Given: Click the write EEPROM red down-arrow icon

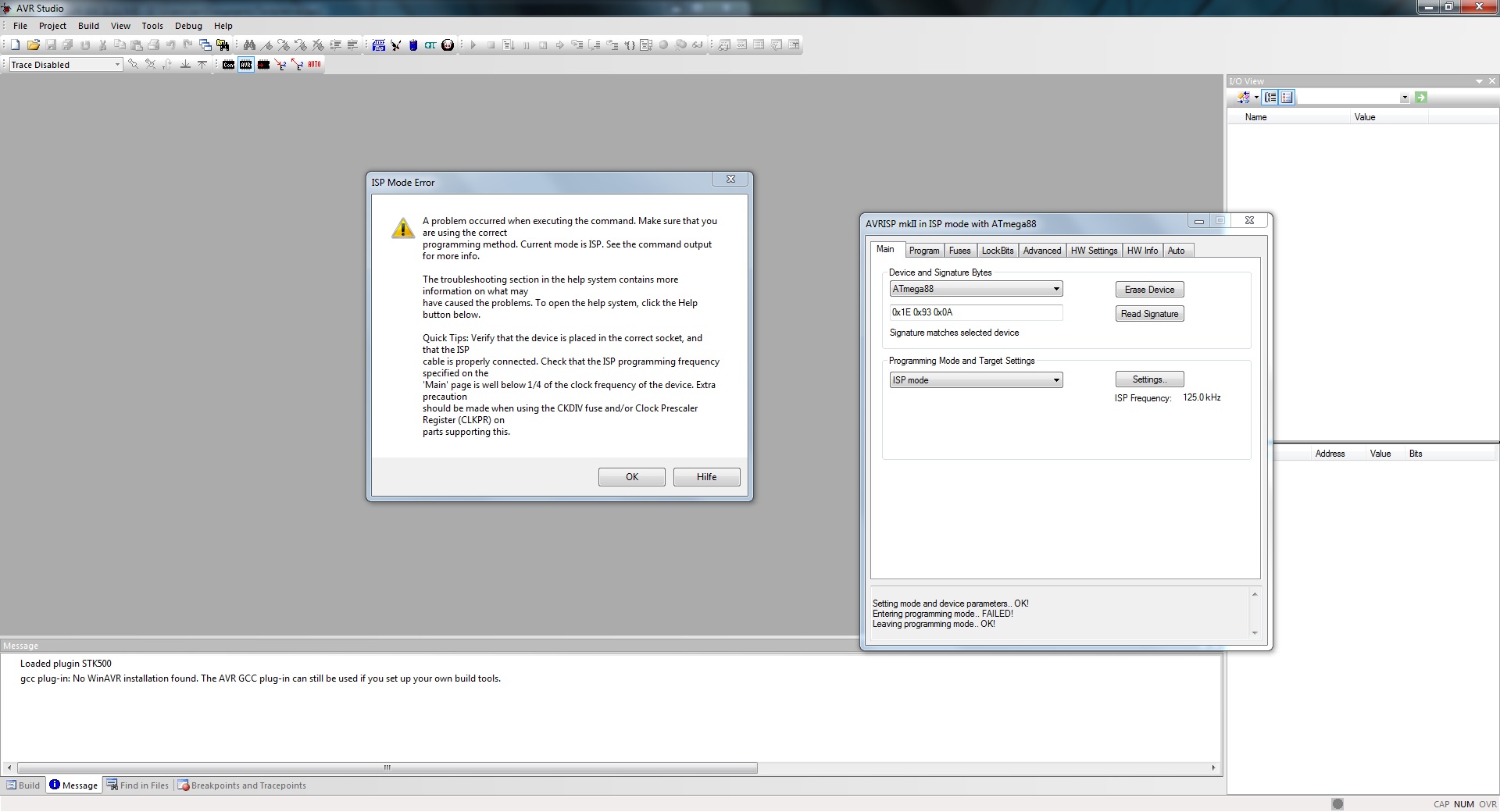Looking at the screenshot, I should click(x=280, y=64).
